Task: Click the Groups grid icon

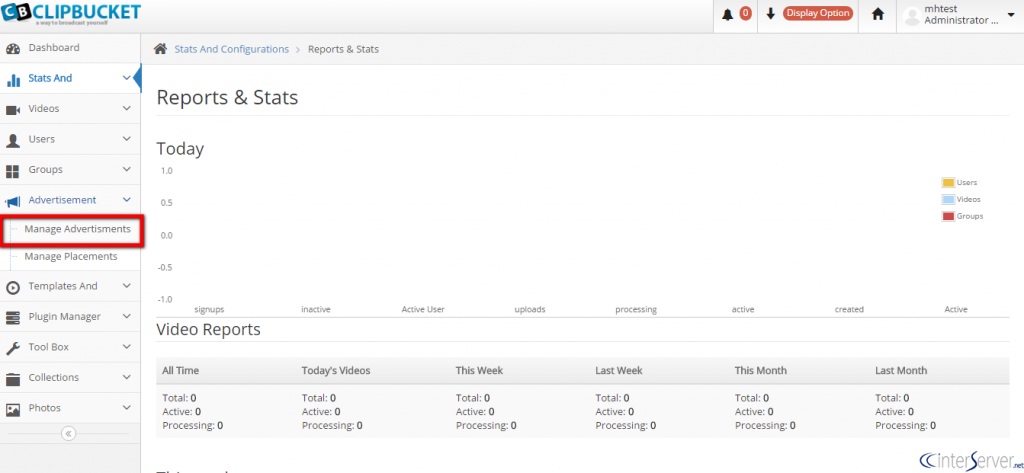Action: 12,171
